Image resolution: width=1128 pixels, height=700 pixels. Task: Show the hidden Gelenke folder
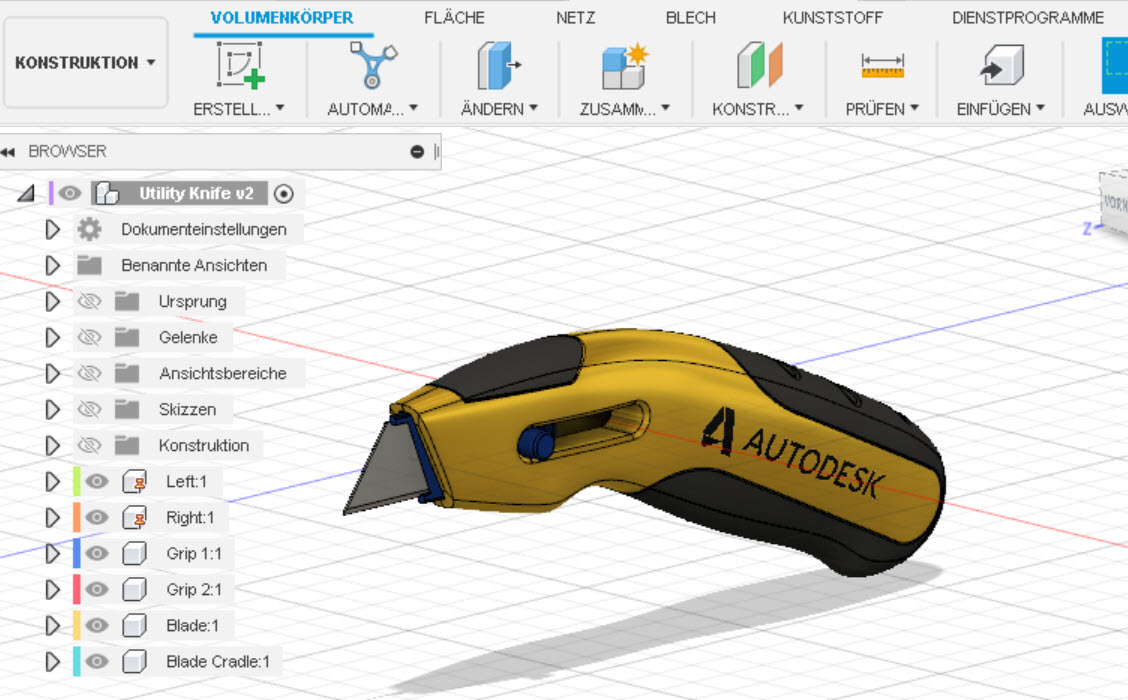[89, 337]
